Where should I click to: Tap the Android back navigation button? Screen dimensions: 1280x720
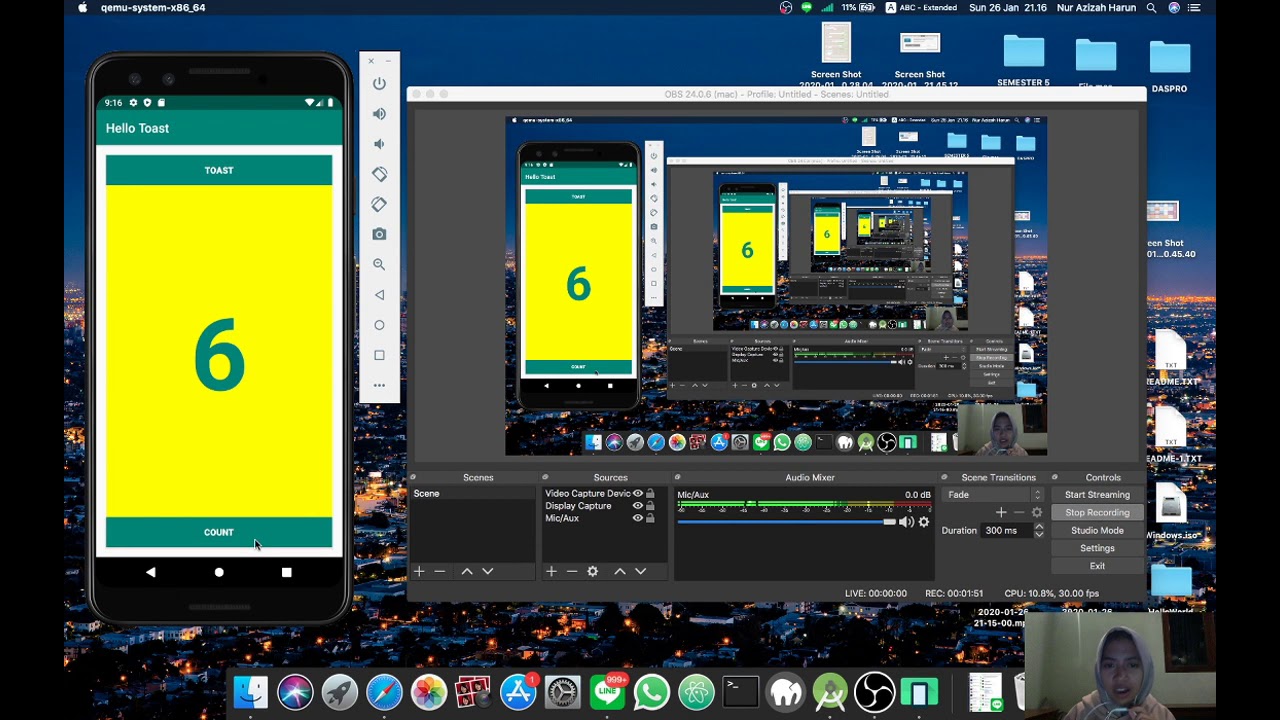tap(151, 572)
